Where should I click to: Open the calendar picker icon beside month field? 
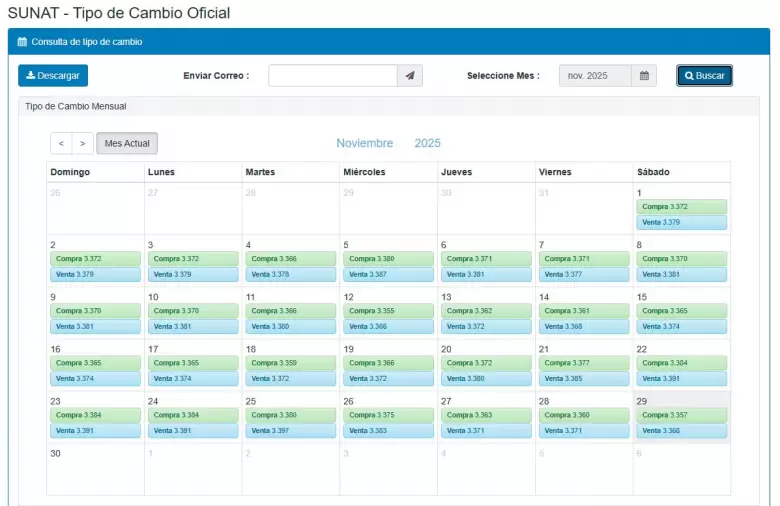click(x=644, y=76)
